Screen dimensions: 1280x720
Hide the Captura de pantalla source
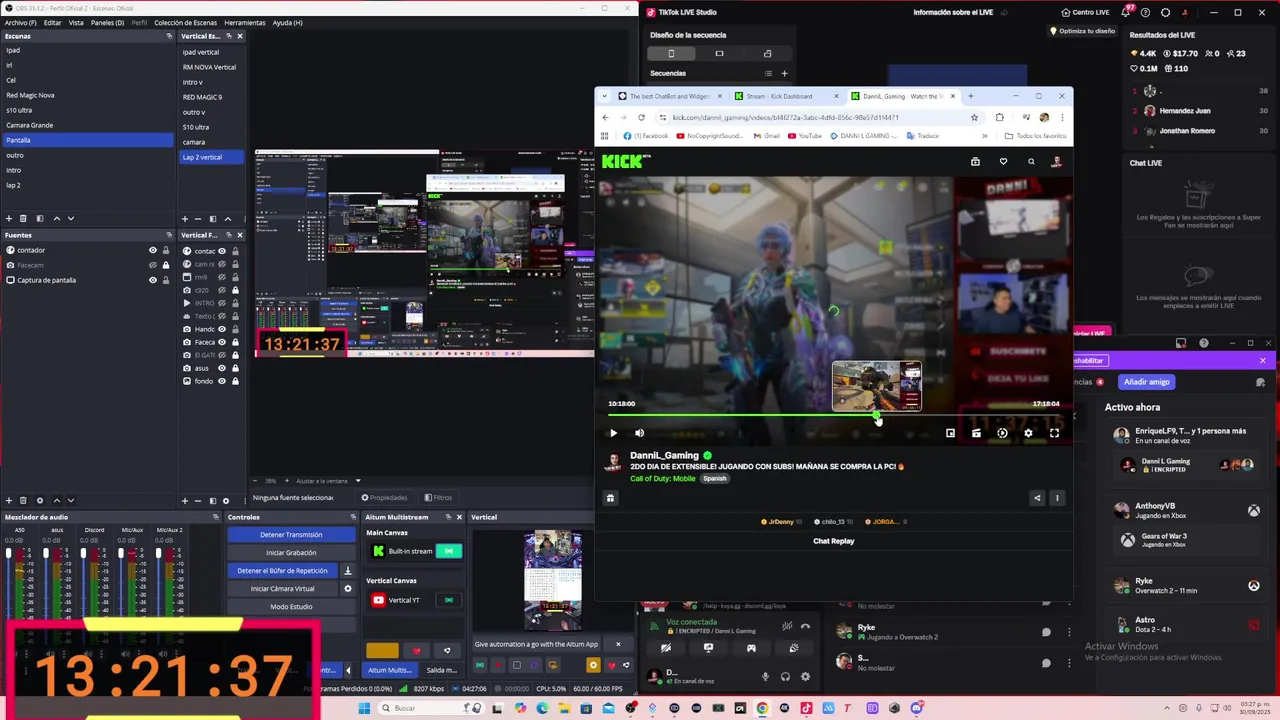tap(153, 280)
